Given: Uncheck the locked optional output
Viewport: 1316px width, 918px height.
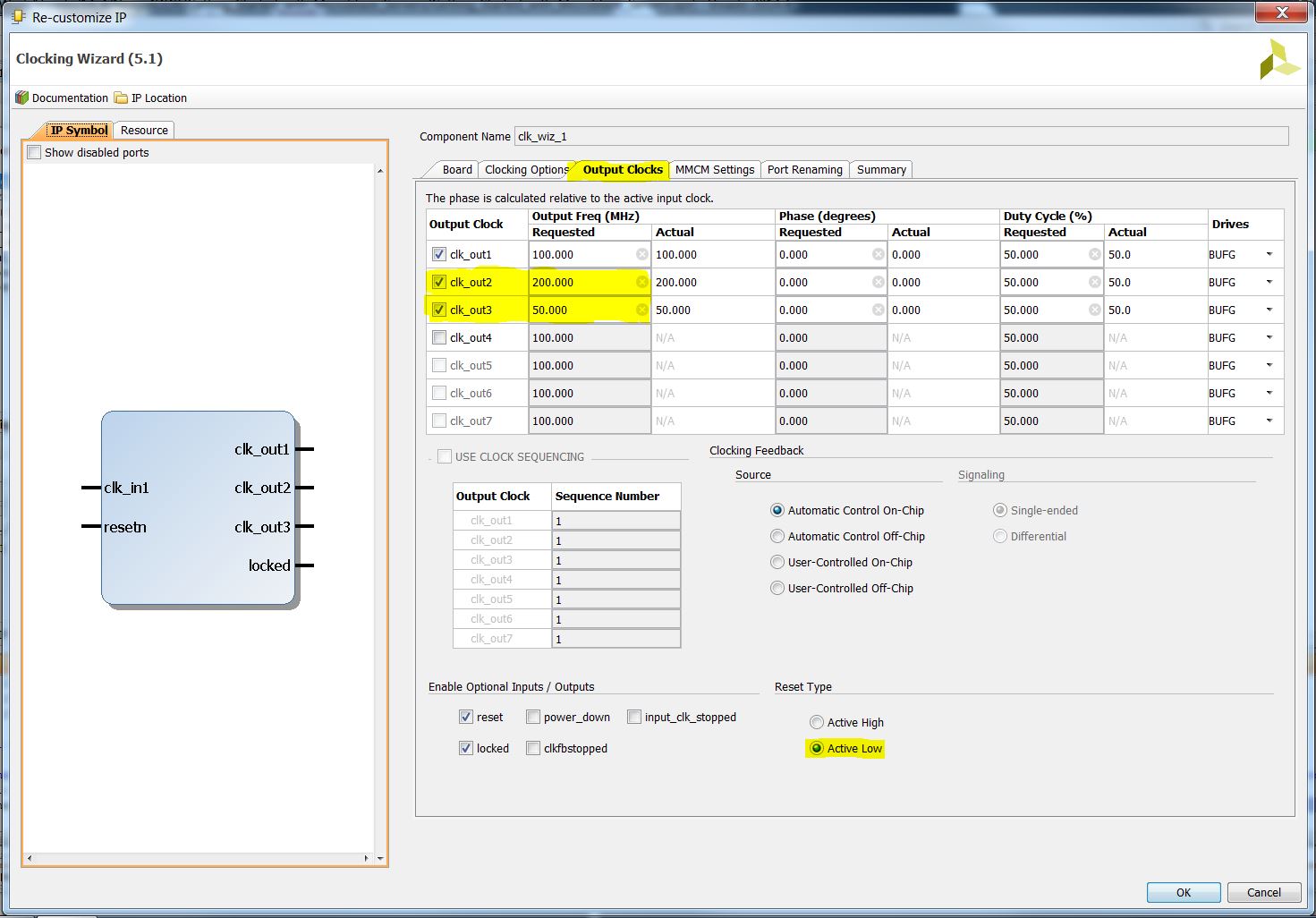Looking at the screenshot, I should click(x=466, y=748).
